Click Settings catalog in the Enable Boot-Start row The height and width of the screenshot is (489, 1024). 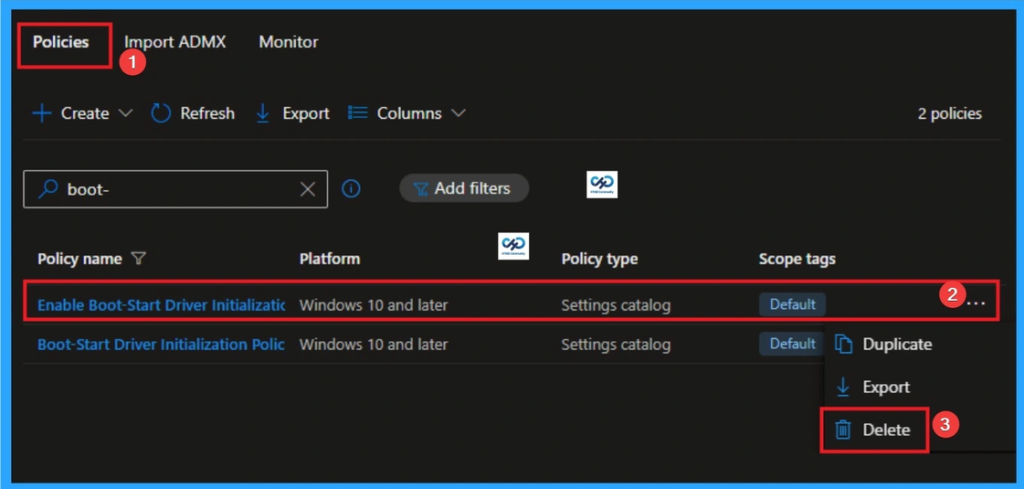pyautogui.click(x=616, y=305)
